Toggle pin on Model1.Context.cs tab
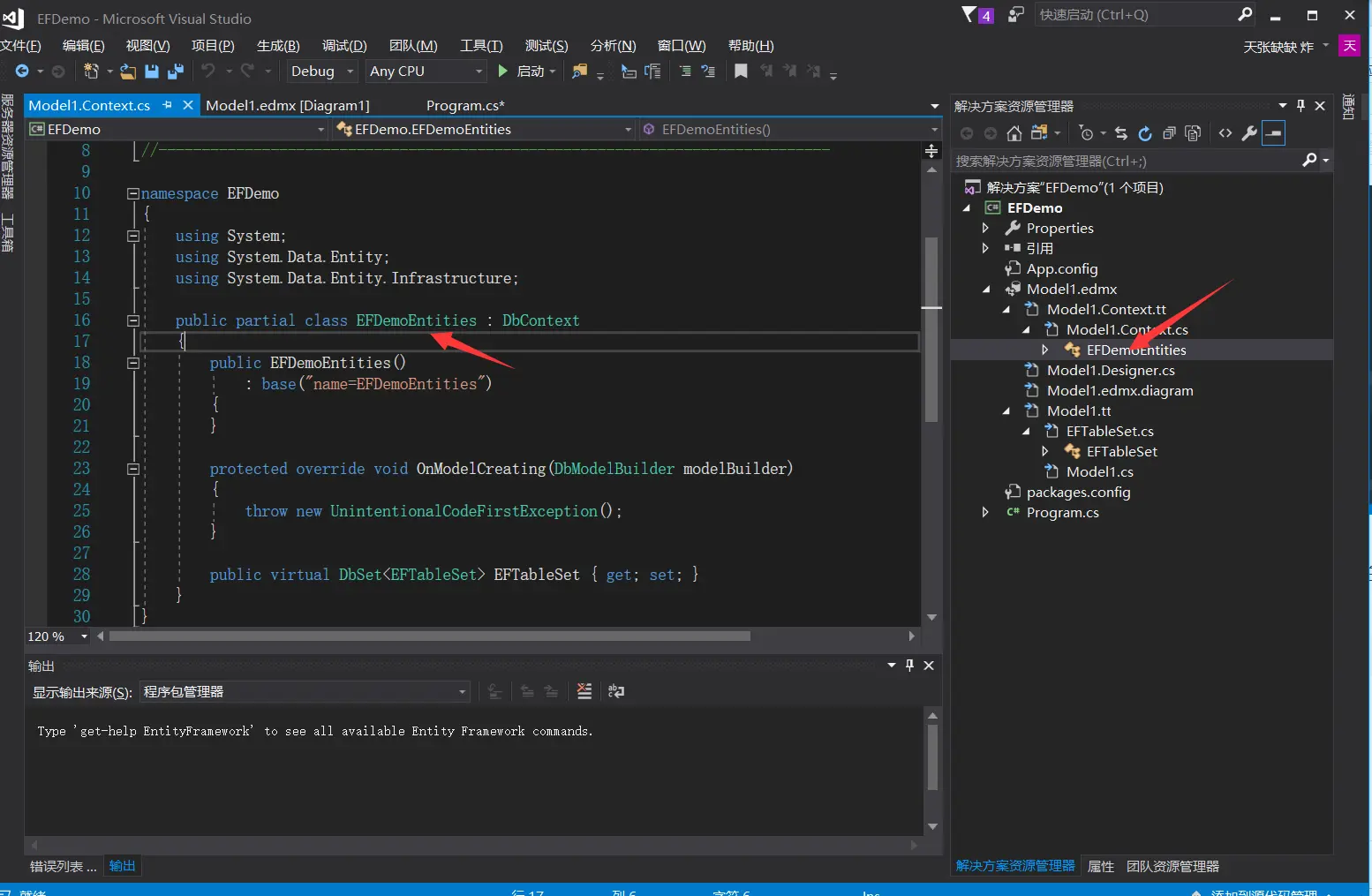1372x896 pixels. (168, 105)
